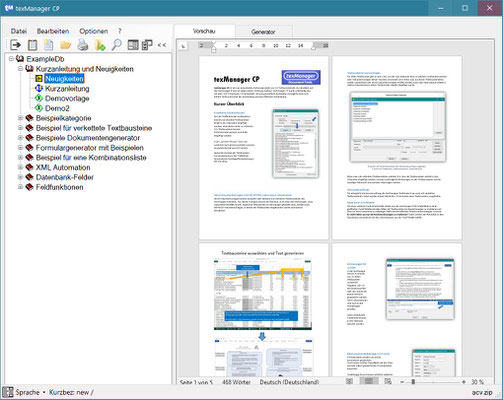Select the first view mode icon
The image size is (503, 400).
click(349, 381)
